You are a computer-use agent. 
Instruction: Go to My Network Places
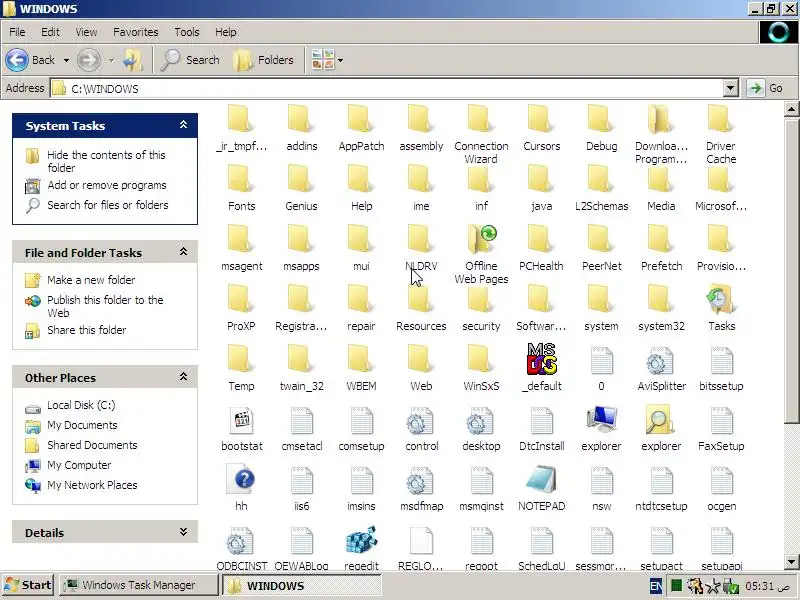click(x=92, y=485)
